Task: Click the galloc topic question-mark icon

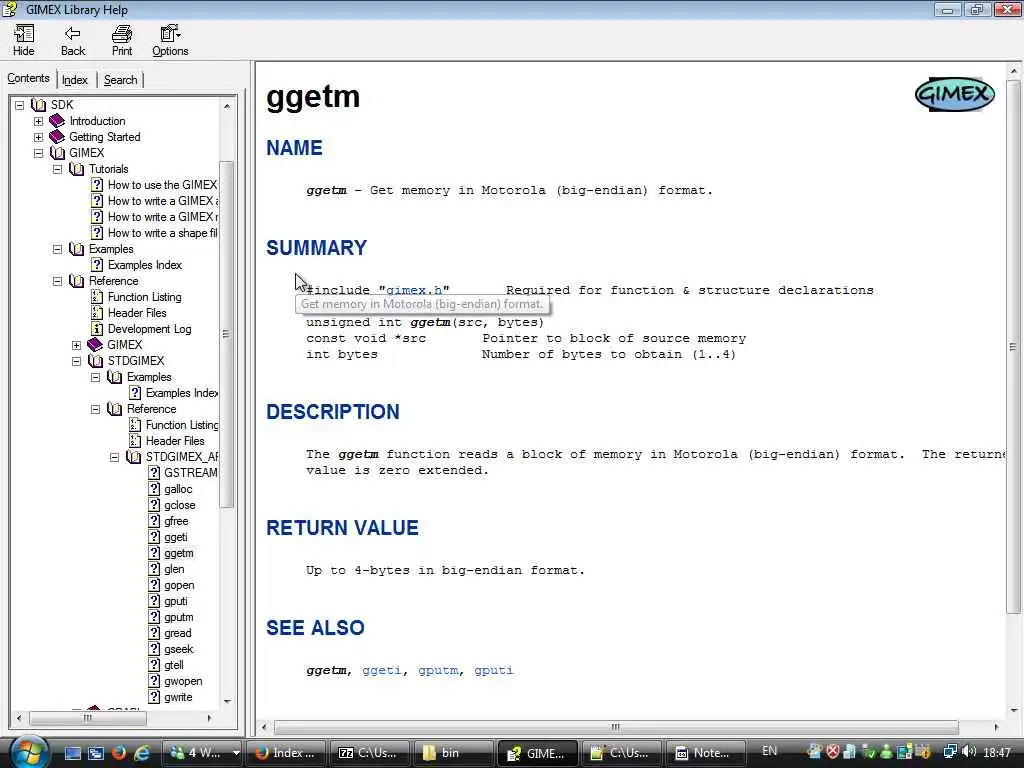Action: 153,488
